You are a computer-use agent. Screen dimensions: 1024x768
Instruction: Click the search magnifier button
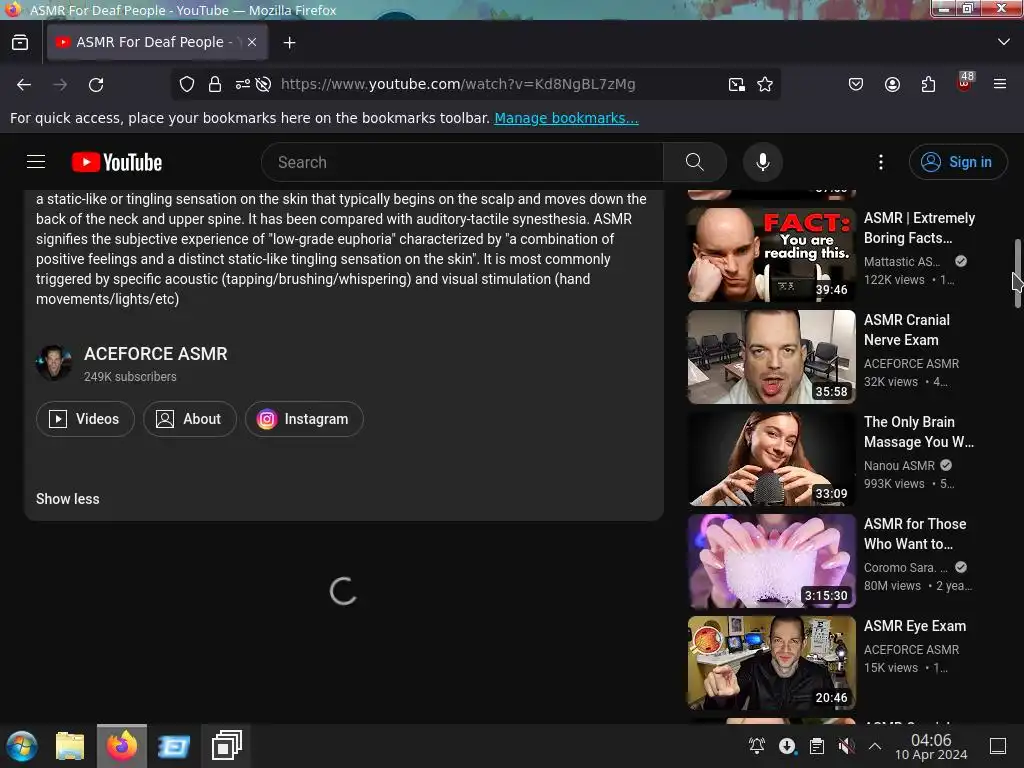pyautogui.click(x=695, y=162)
